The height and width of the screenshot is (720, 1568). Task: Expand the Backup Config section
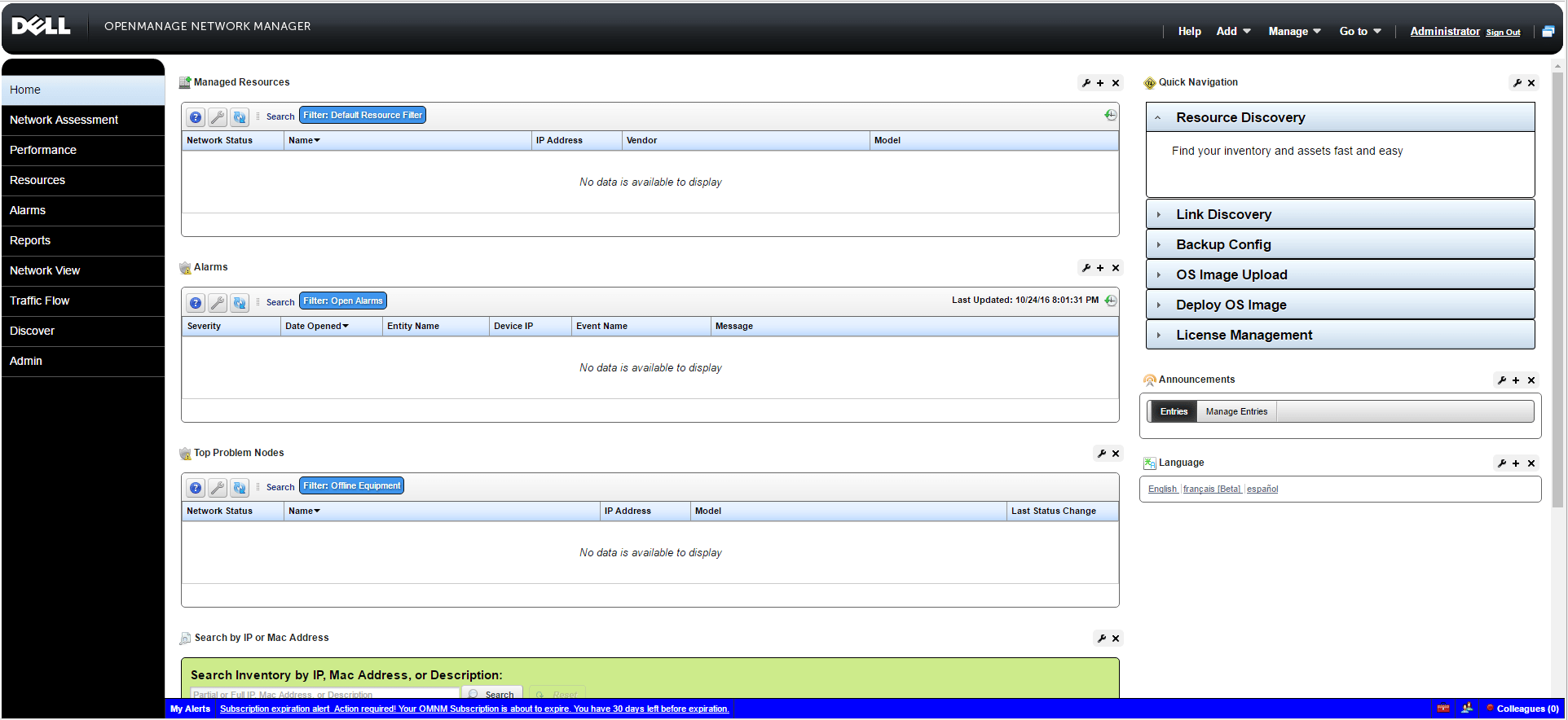point(1340,244)
